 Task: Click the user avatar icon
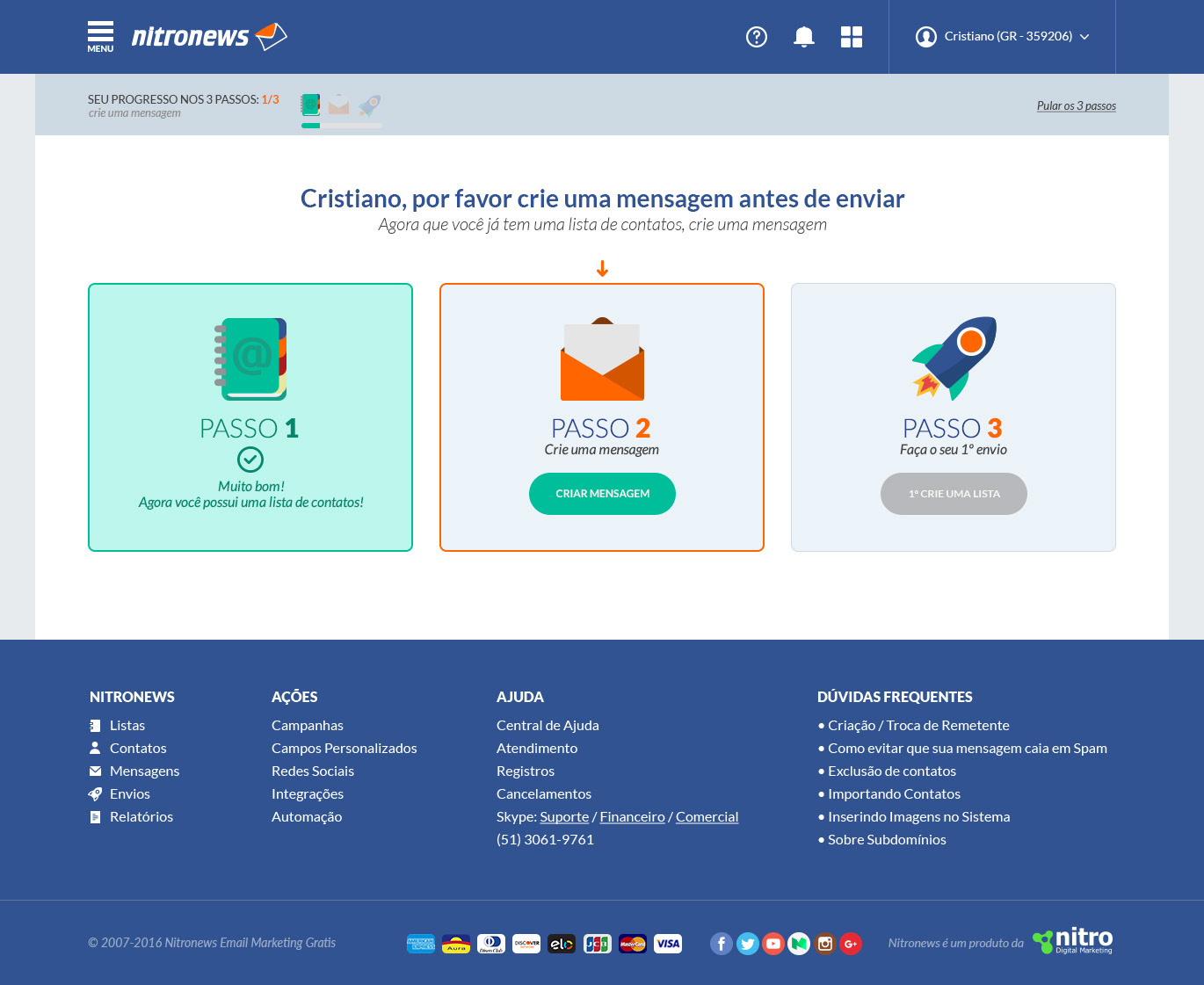click(926, 37)
